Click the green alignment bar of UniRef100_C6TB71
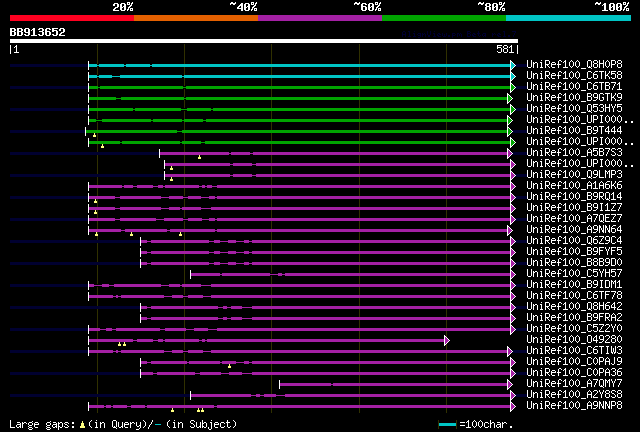This screenshot has width=640, height=432. [x=300, y=87]
